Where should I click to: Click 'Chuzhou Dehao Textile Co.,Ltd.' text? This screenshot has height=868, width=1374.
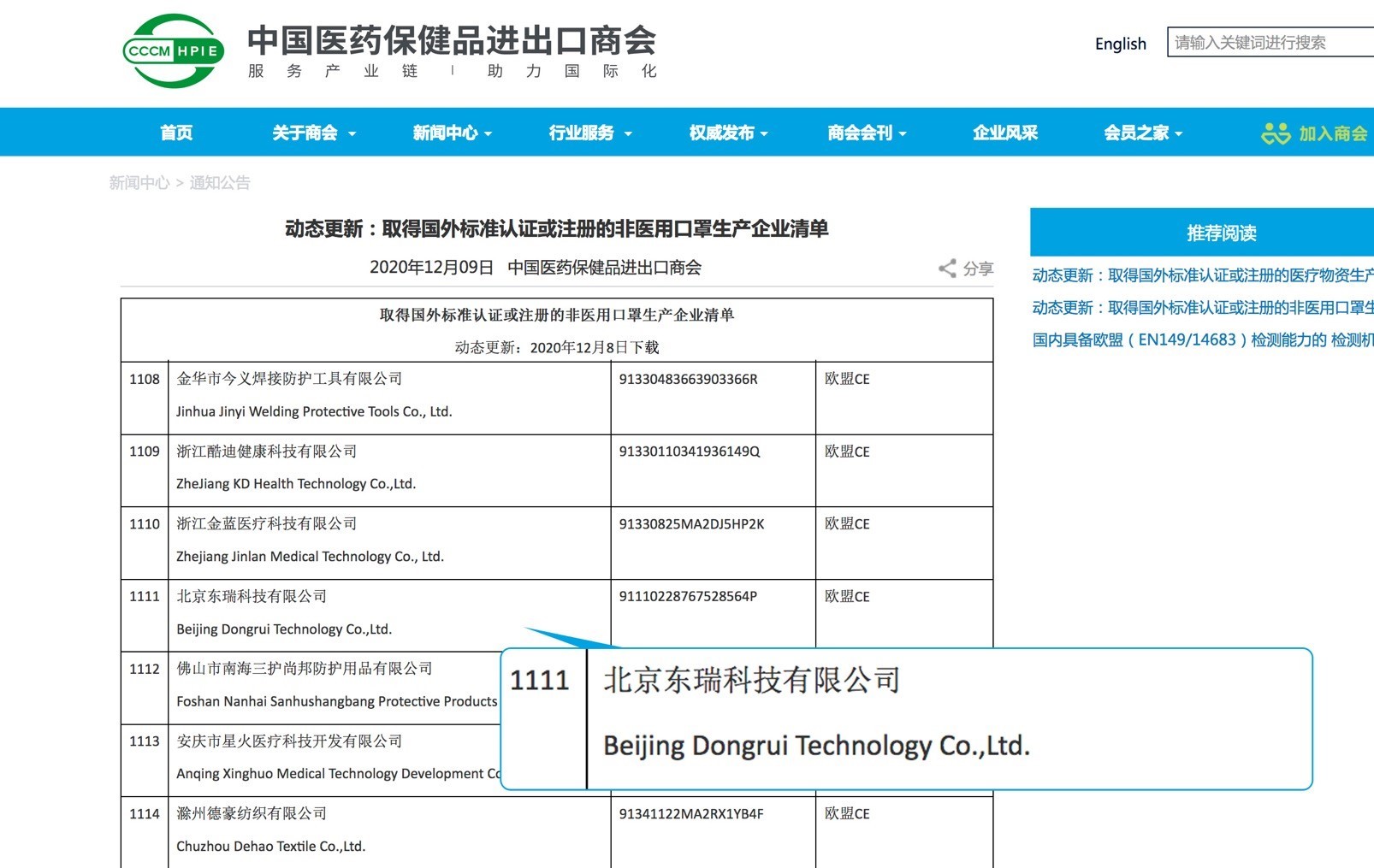[271, 847]
